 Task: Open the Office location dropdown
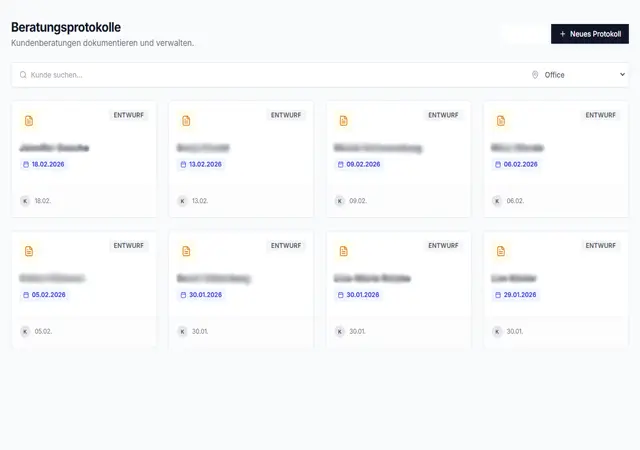[x=578, y=75]
